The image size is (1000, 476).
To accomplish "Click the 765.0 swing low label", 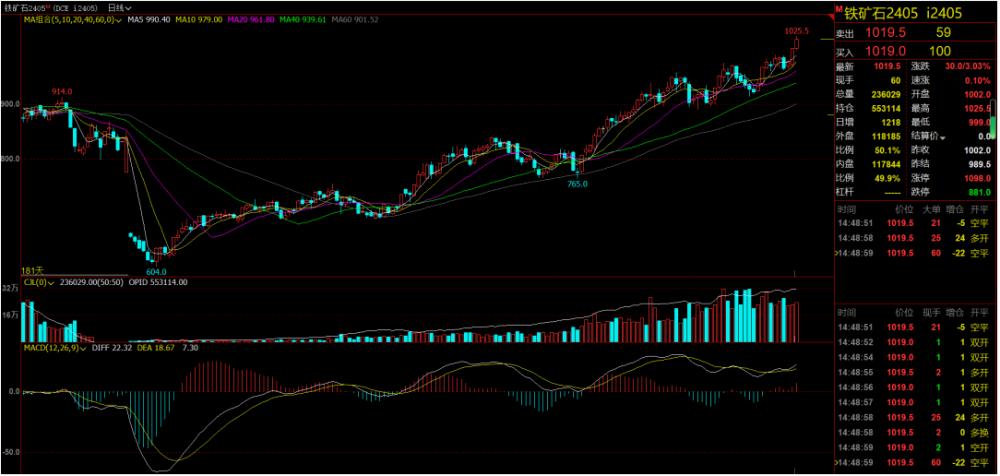I will click(577, 184).
